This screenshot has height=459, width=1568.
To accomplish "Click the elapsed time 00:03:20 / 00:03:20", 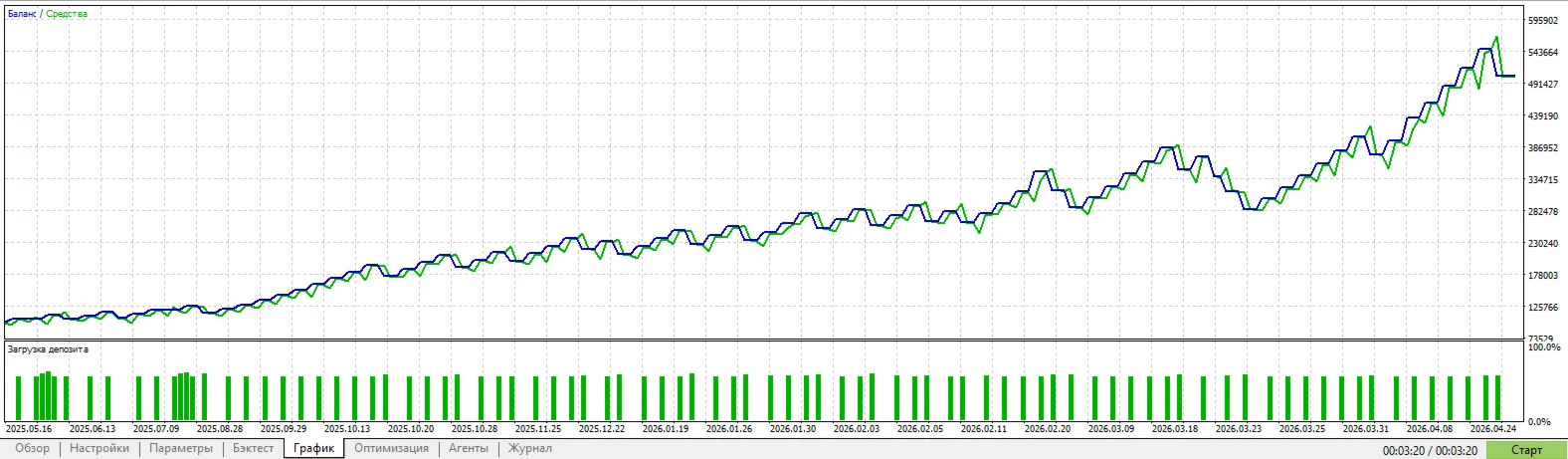I will pos(1430,451).
